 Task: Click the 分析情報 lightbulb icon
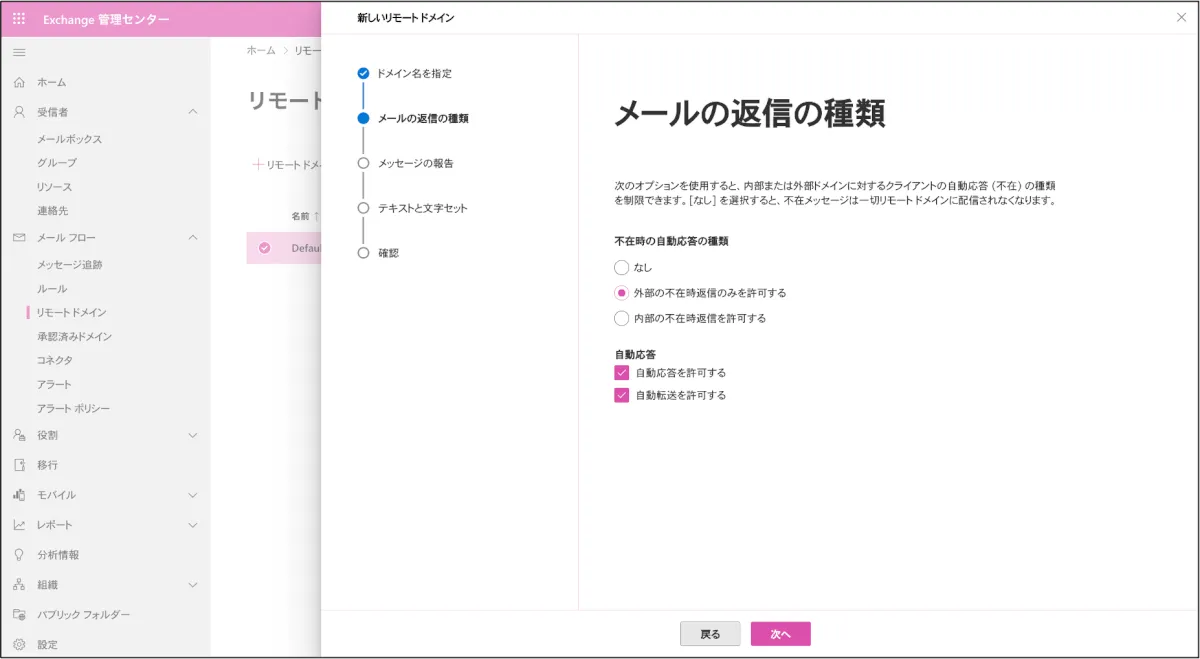[x=19, y=555]
